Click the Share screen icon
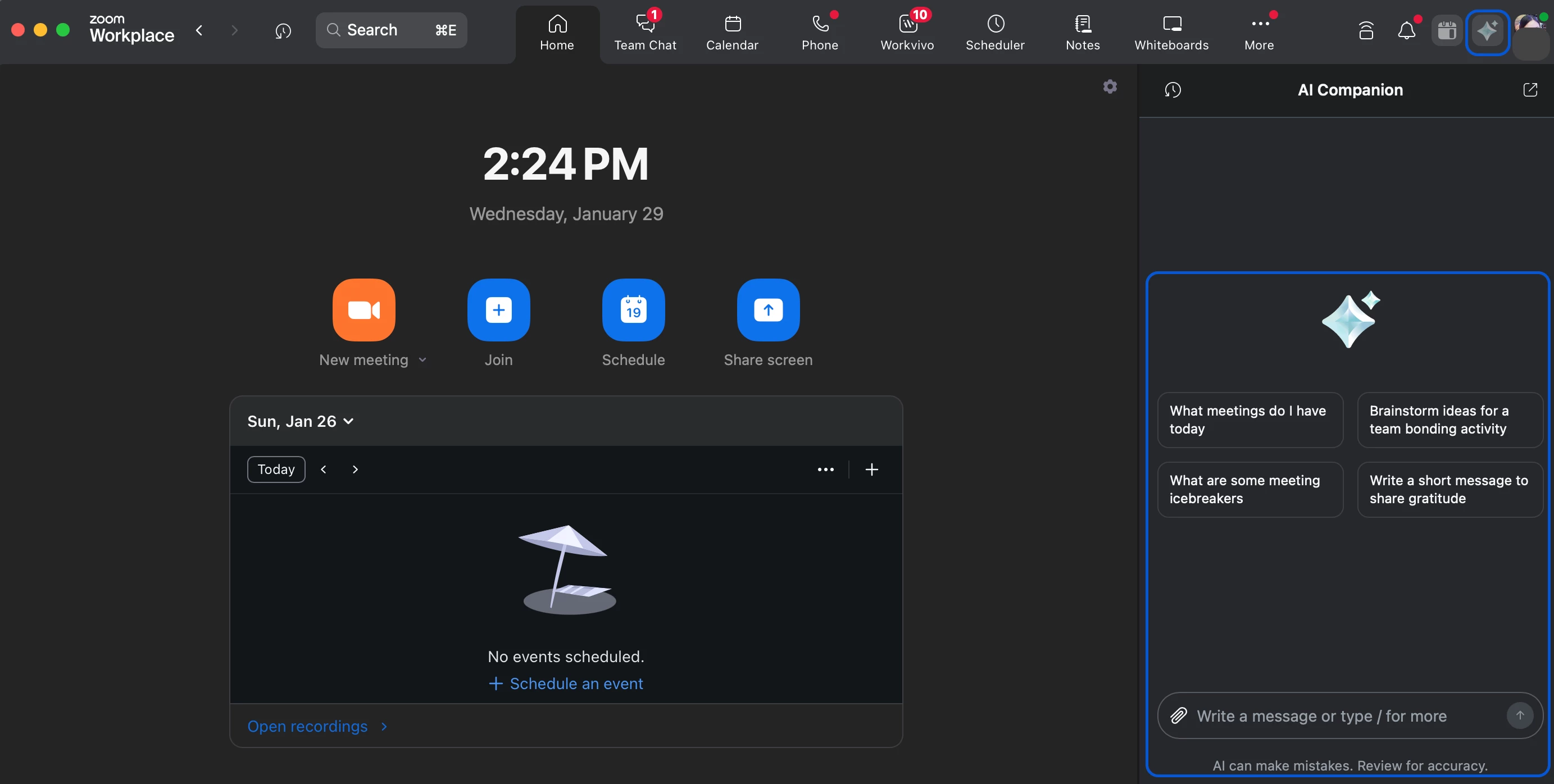Screen dimensions: 1554x784 coord(768,310)
